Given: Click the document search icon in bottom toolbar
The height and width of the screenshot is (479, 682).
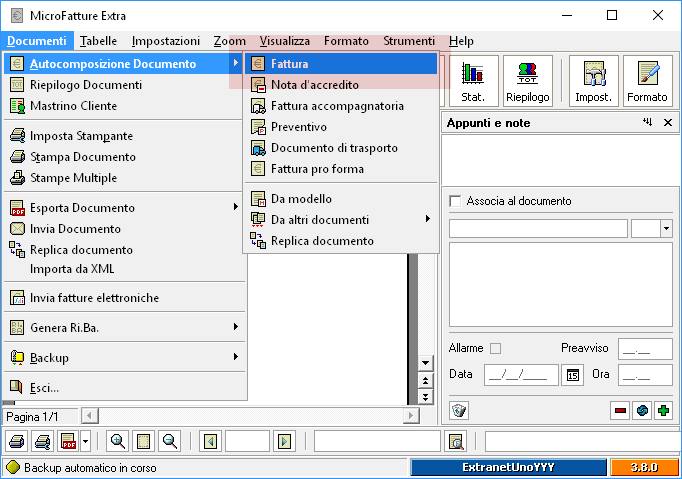Looking at the screenshot, I should pos(456,442).
